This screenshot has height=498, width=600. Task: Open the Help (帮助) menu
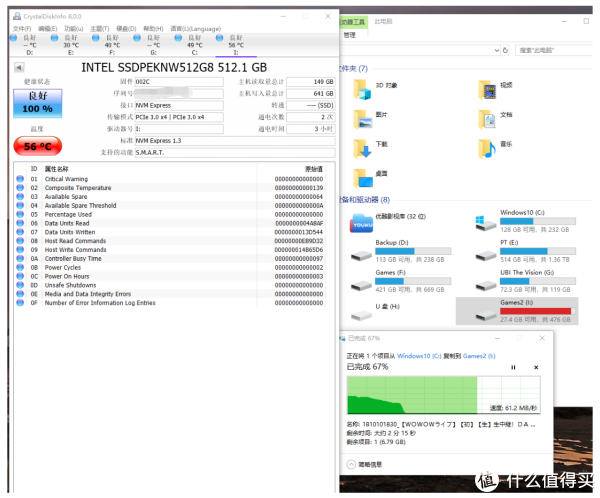pos(153,29)
